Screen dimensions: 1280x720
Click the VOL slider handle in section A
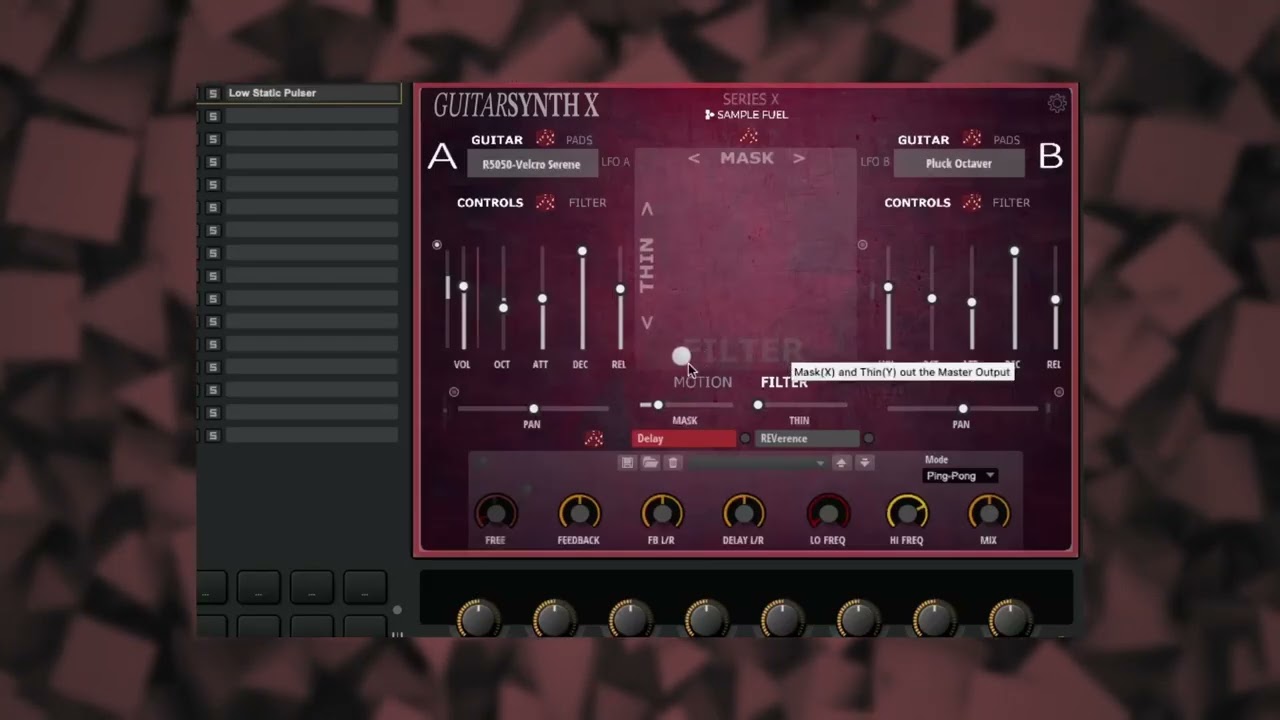463,287
